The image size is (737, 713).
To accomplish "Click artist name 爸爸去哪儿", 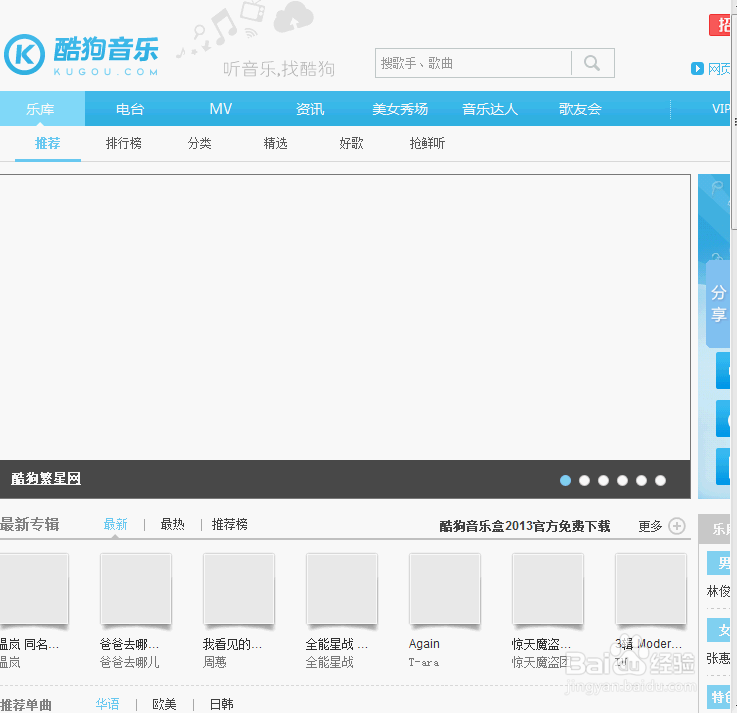I will [130, 662].
